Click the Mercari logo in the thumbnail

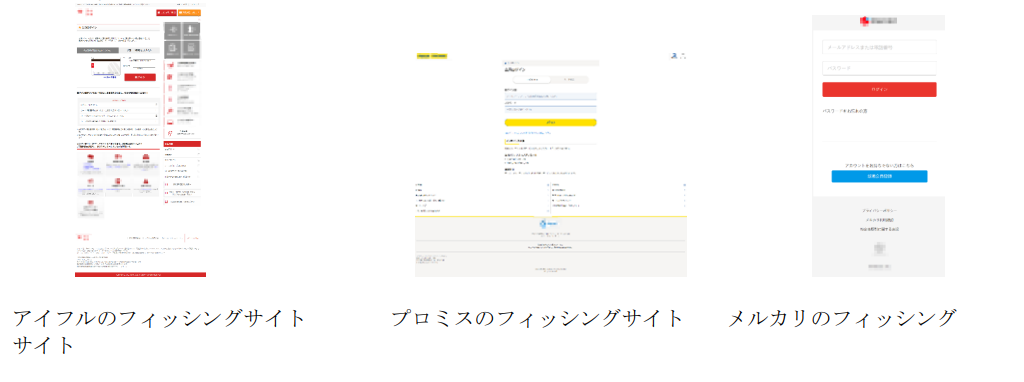[x=878, y=22]
